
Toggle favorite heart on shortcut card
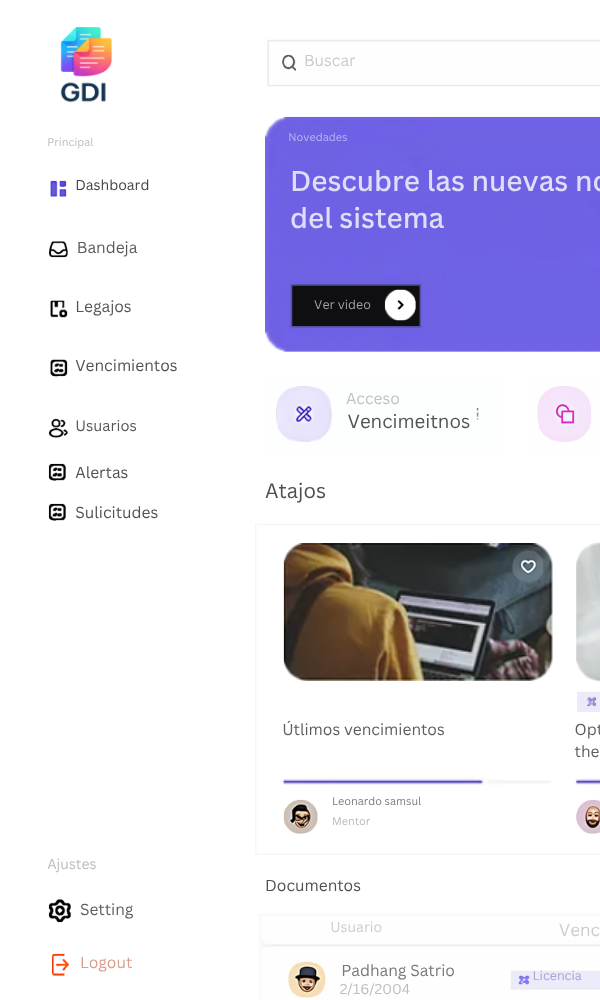click(528, 566)
